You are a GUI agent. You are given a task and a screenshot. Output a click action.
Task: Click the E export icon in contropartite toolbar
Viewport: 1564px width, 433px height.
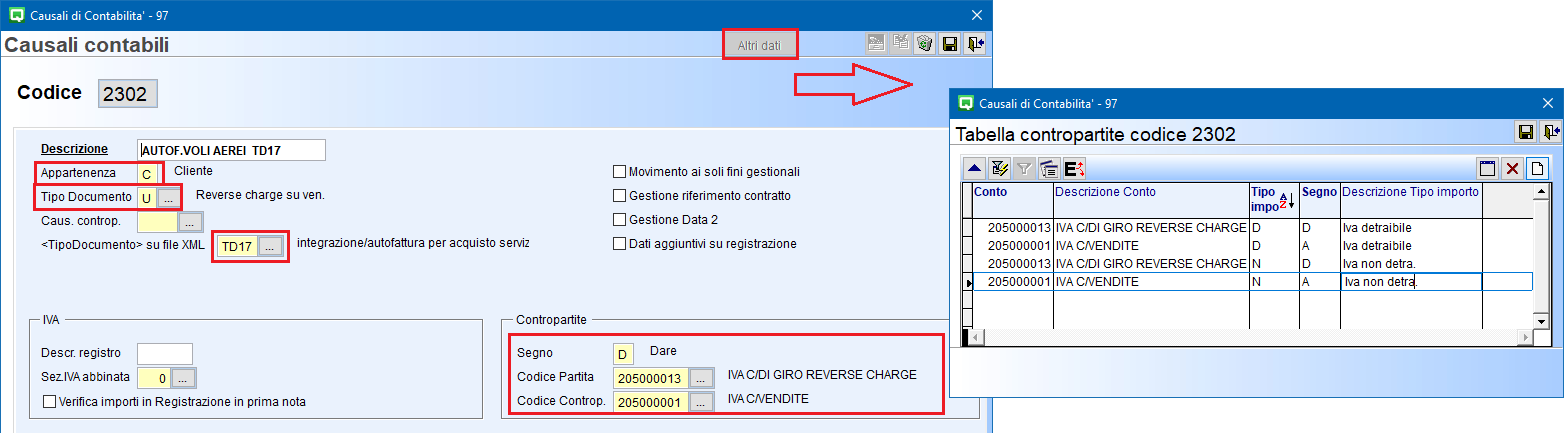[1074, 169]
